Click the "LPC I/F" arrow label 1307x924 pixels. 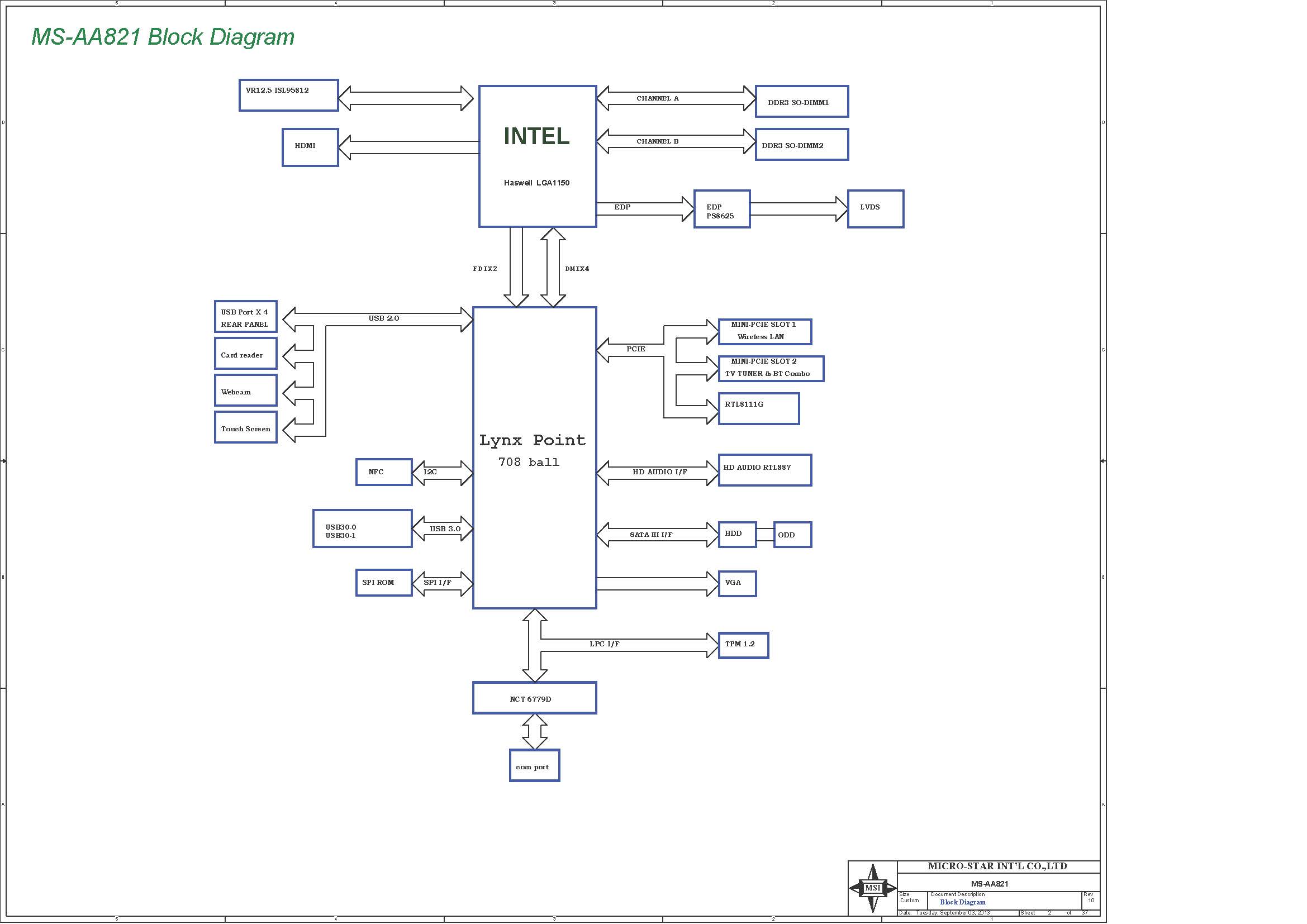605,644
